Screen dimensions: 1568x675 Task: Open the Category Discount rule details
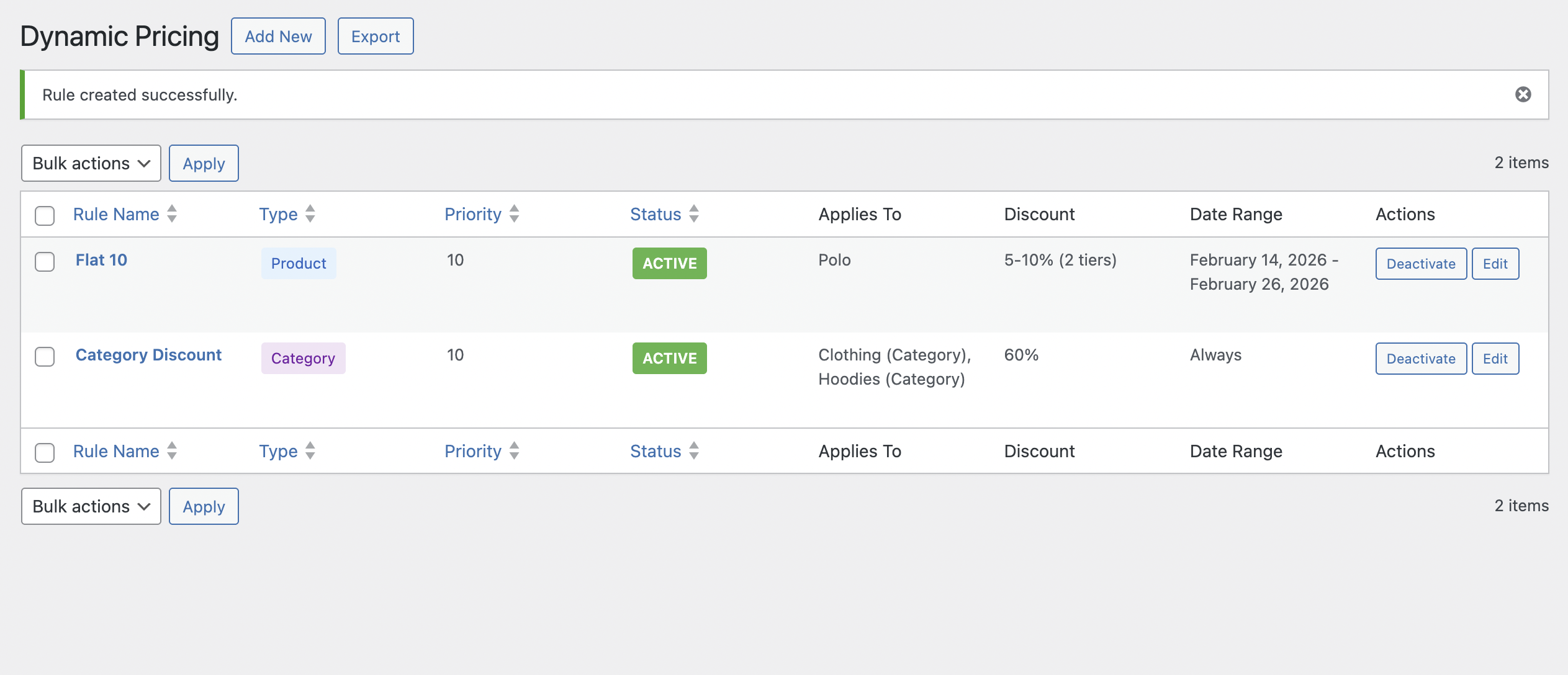(148, 354)
